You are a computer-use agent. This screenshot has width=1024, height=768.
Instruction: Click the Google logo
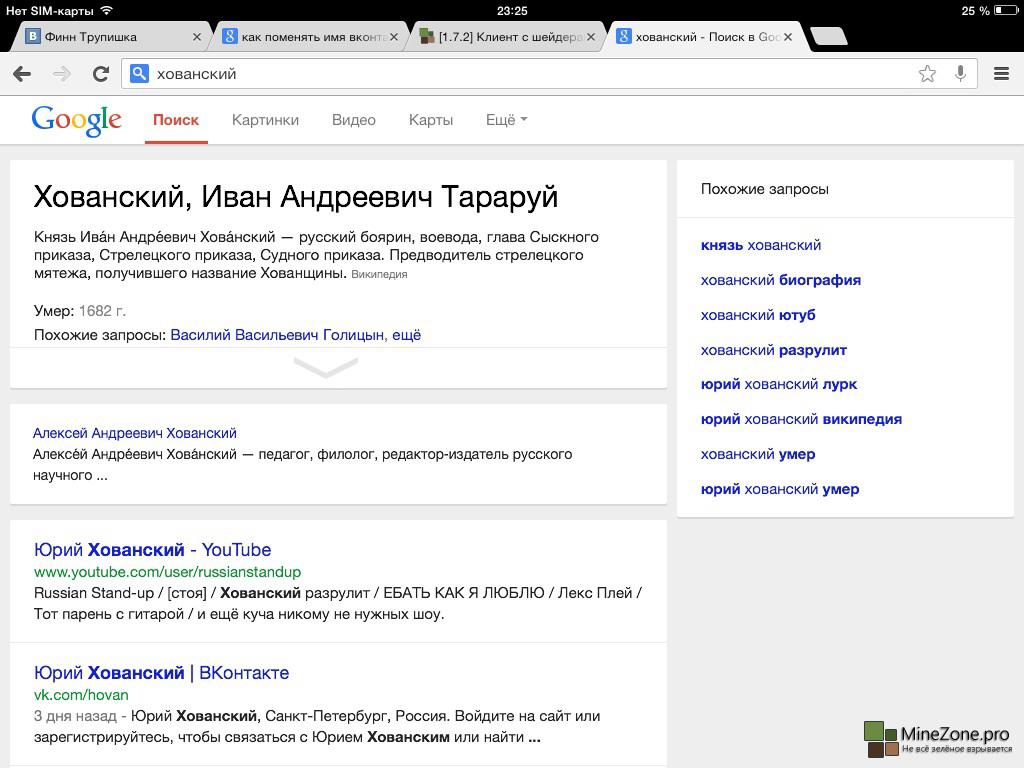coord(76,120)
